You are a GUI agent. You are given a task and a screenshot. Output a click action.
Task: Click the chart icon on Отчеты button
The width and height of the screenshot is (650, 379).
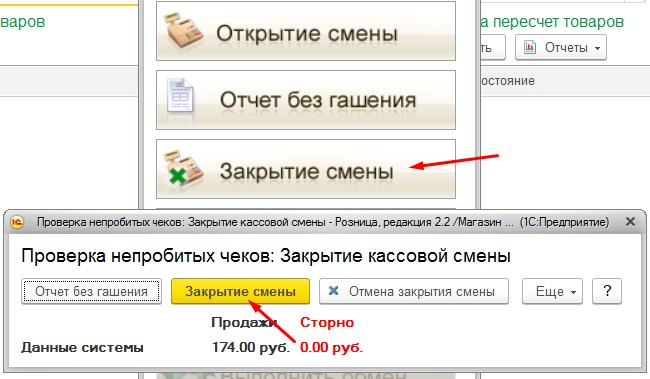(x=530, y=47)
